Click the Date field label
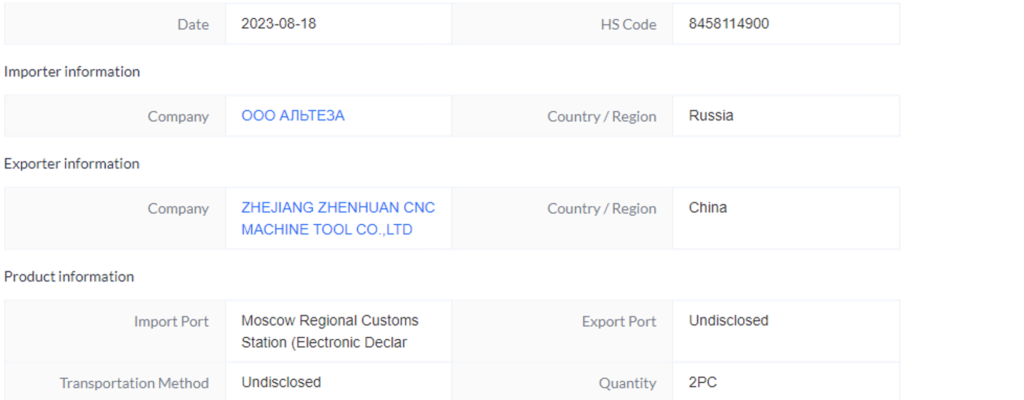The height and width of the screenshot is (400, 1024). tap(193, 25)
